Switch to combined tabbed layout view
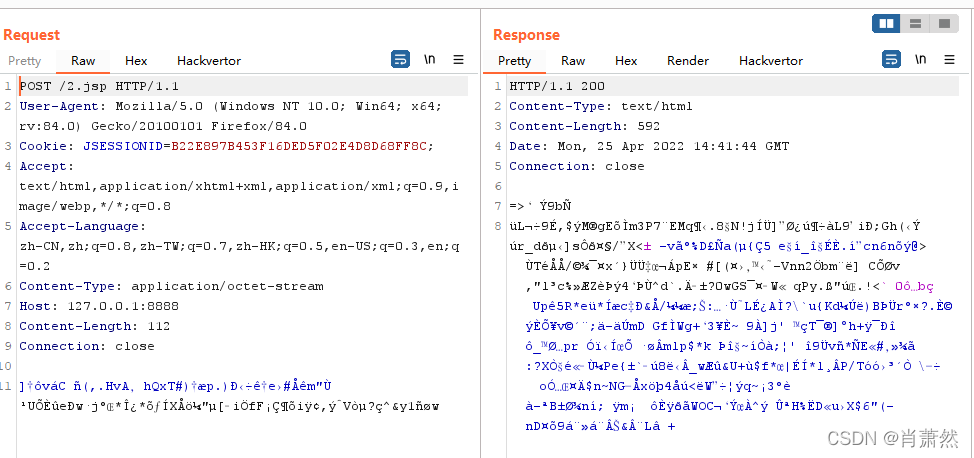 [x=942, y=23]
